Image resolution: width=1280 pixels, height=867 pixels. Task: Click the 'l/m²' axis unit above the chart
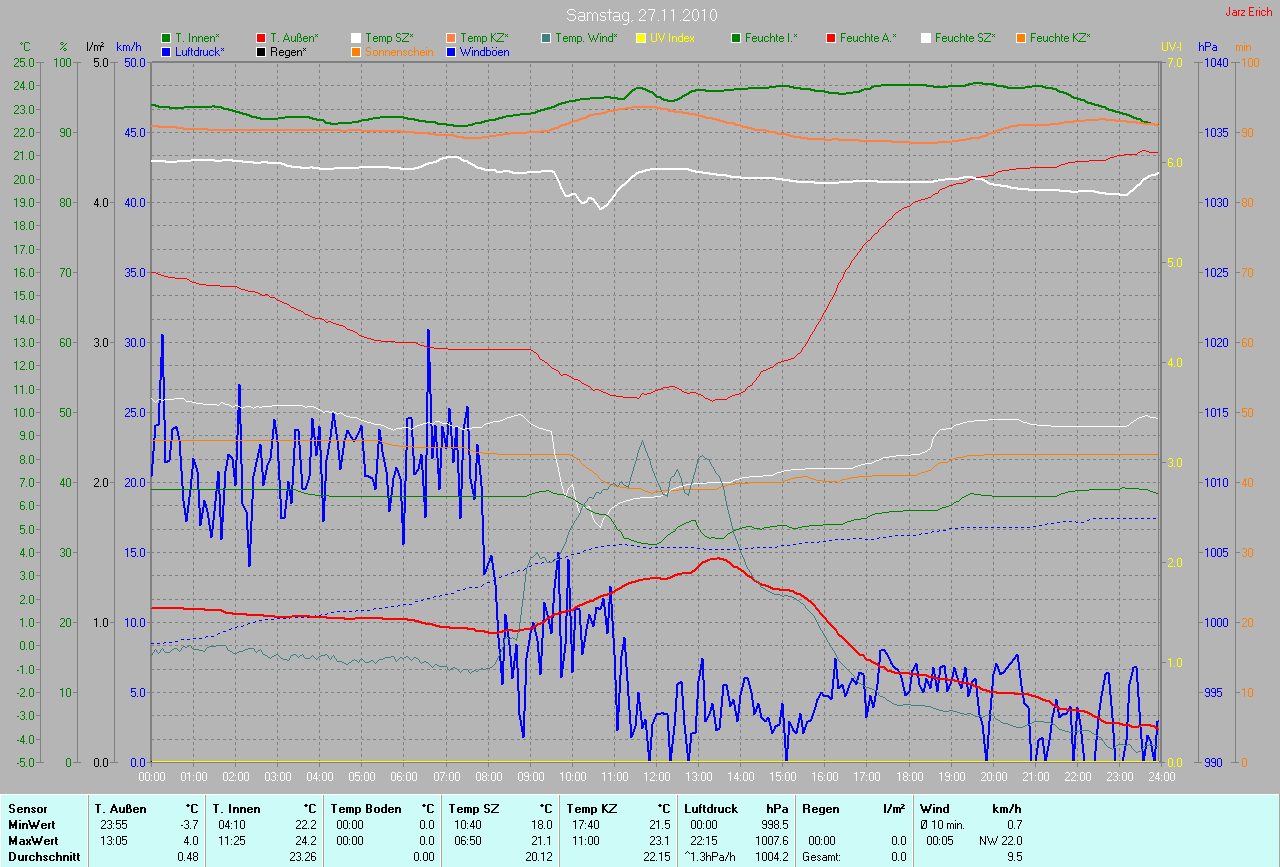pos(95,47)
